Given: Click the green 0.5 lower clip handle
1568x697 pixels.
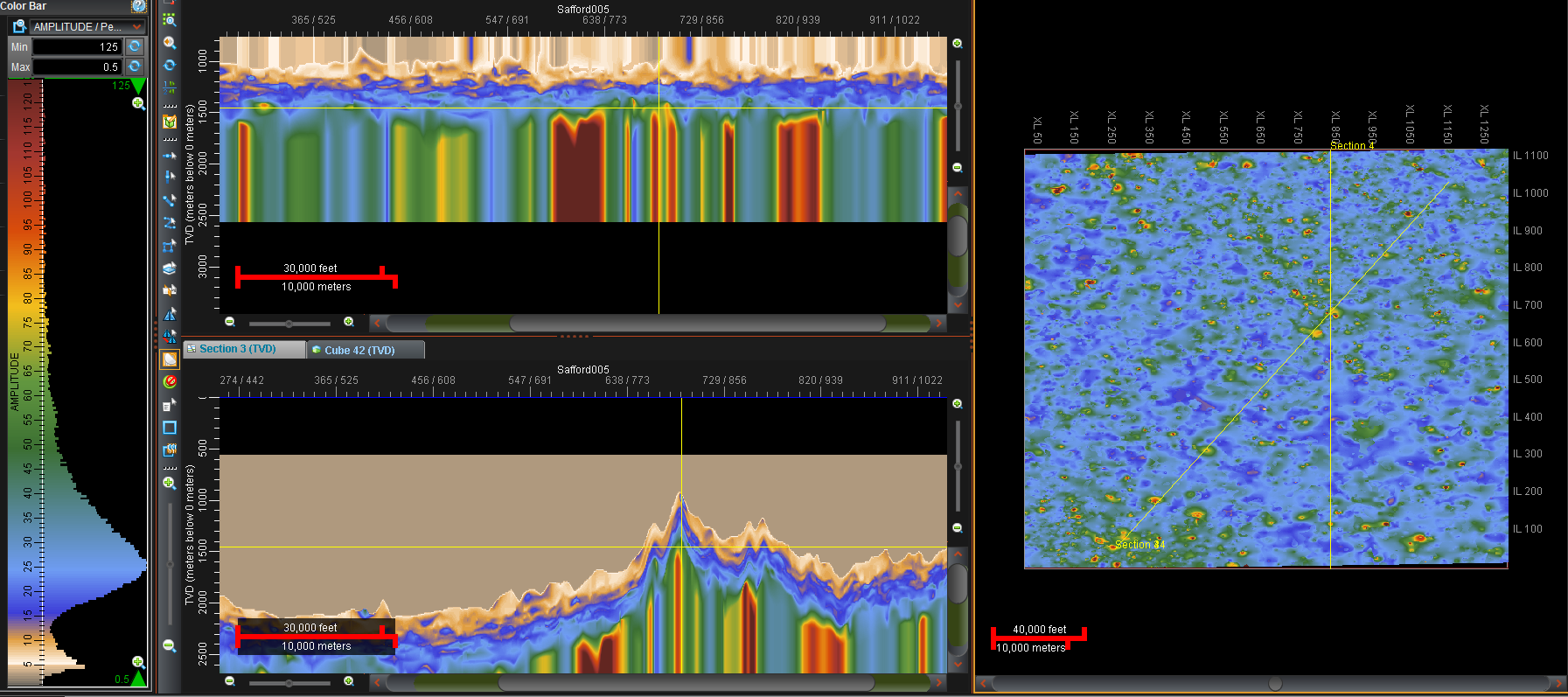Looking at the screenshot, I should 138,679.
